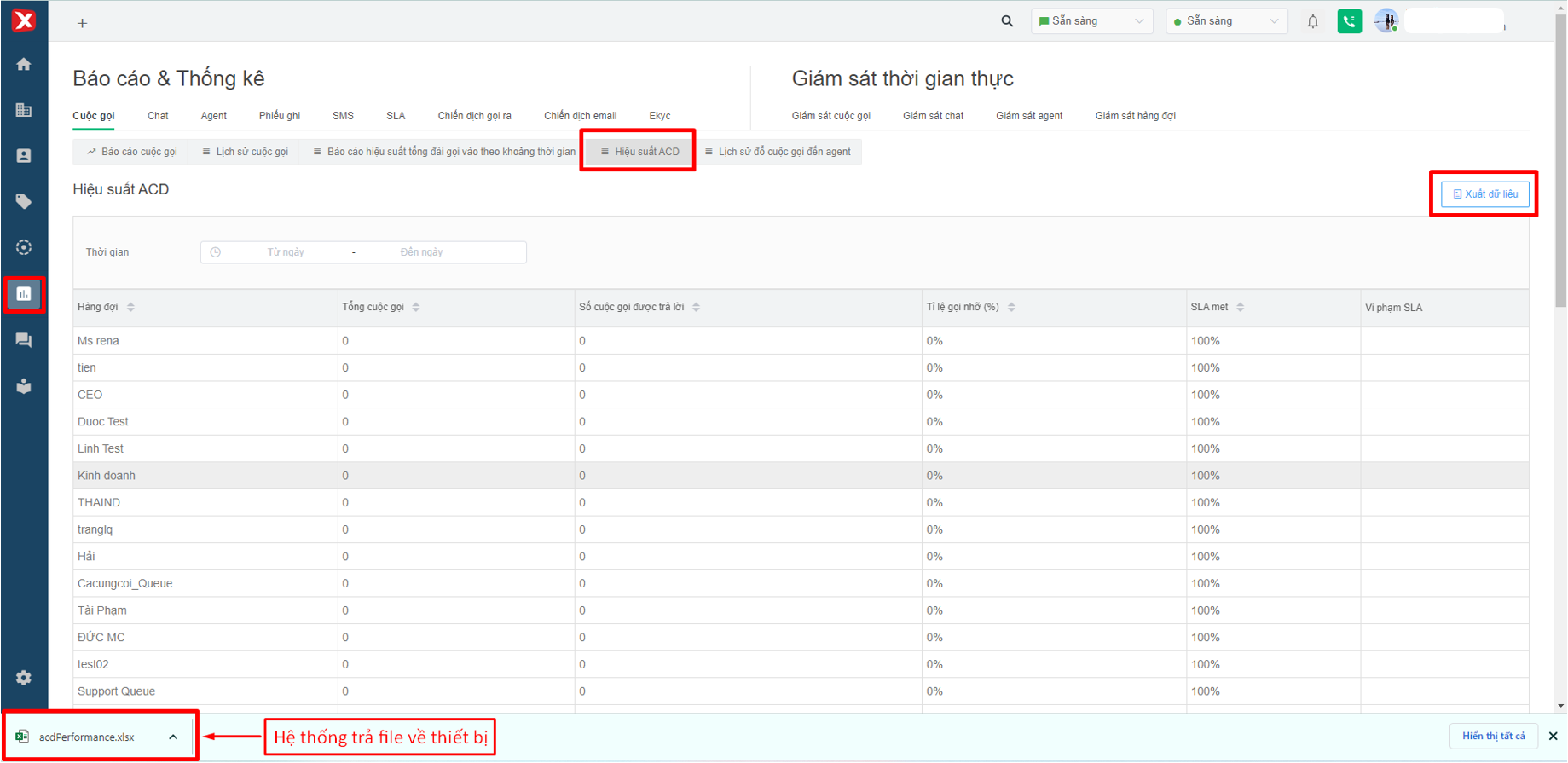Open the building/company icon in sidebar

click(24, 110)
